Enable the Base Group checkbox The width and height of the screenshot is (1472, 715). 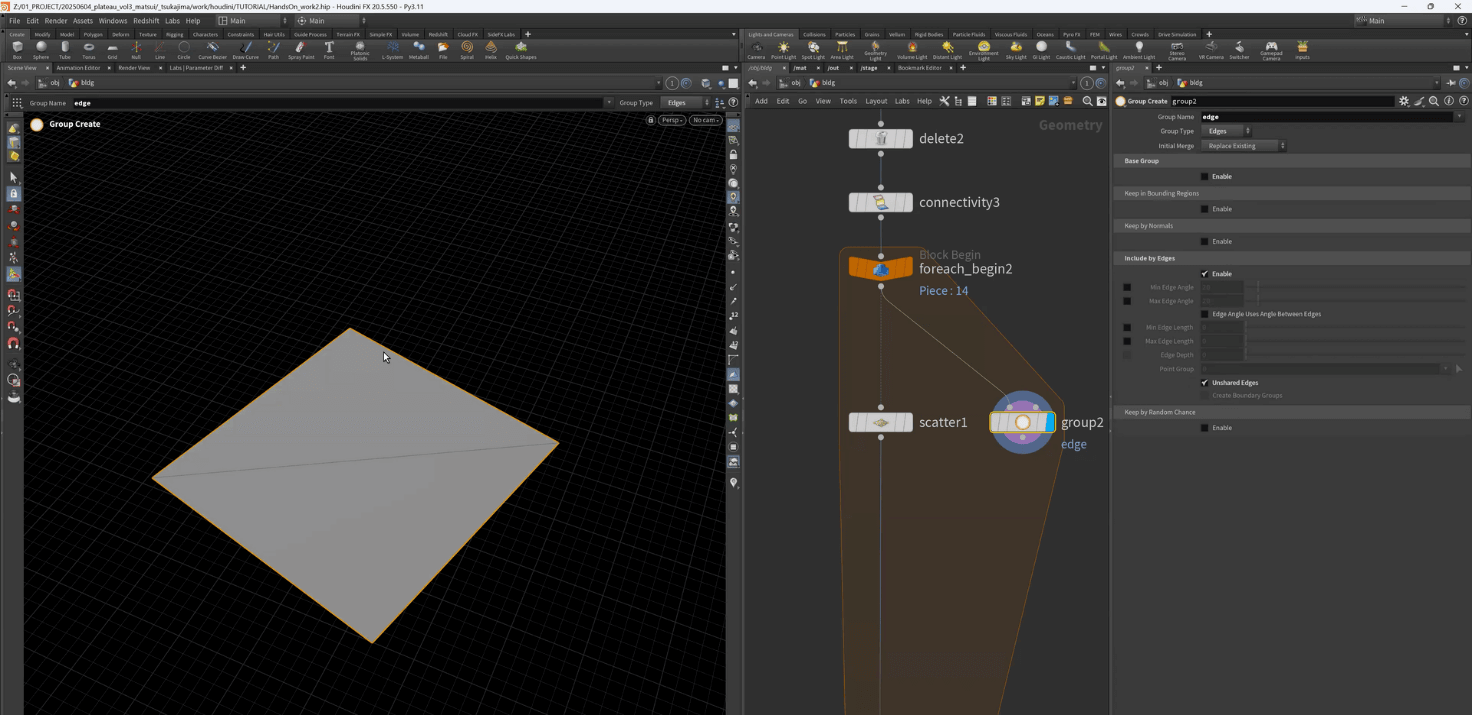(x=1205, y=176)
